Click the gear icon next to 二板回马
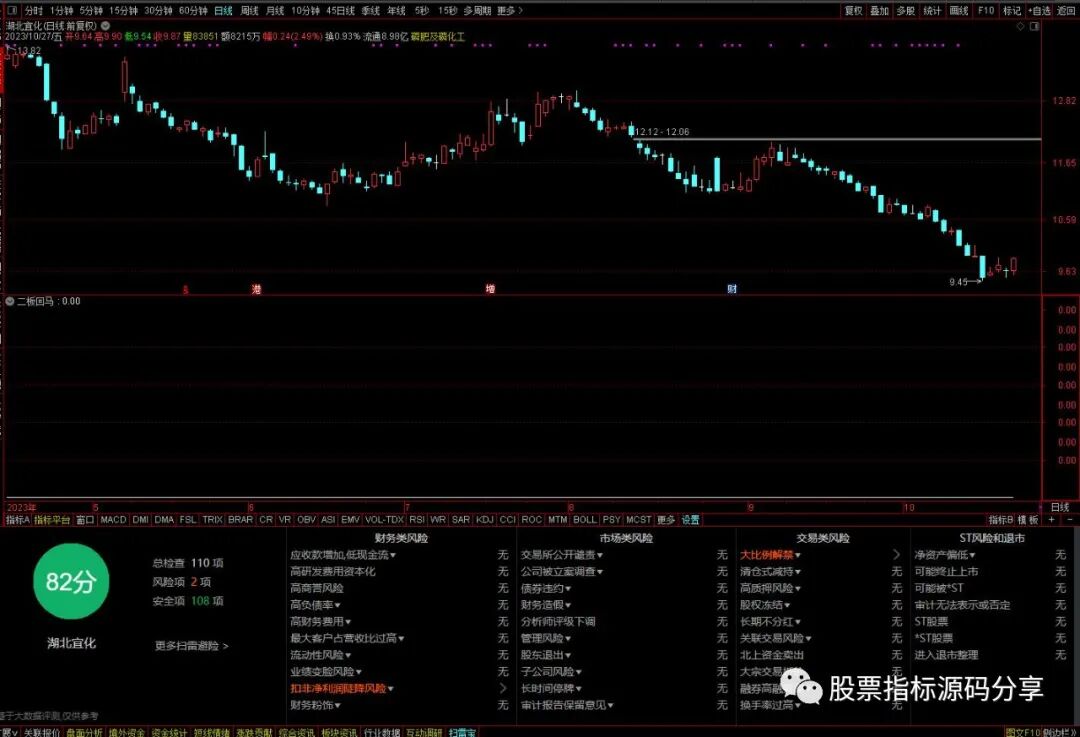 10,301
